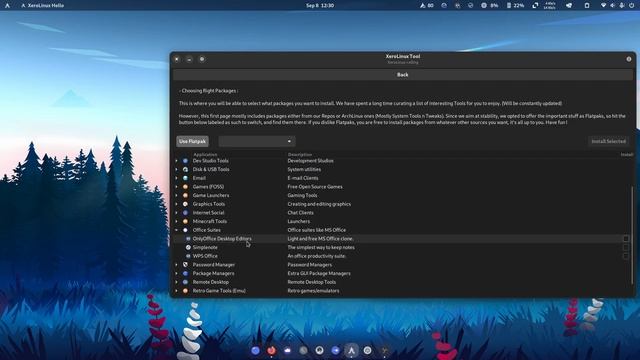640x360 pixels.
Task: Launch the cloud app in the dock
Action: (x=287, y=350)
